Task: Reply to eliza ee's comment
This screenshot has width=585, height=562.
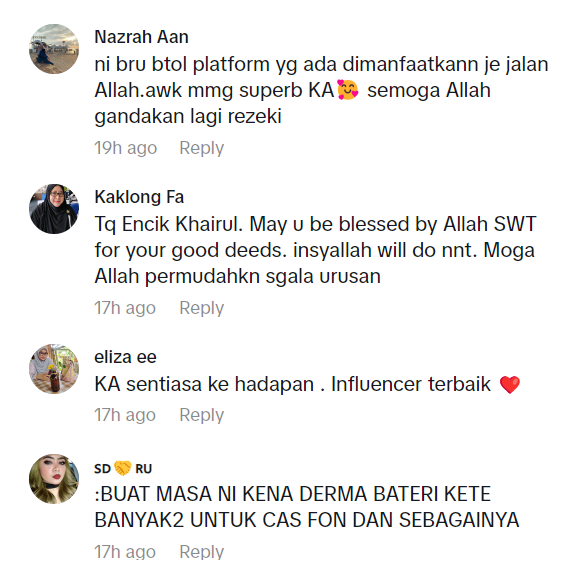Action: click(x=201, y=415)
